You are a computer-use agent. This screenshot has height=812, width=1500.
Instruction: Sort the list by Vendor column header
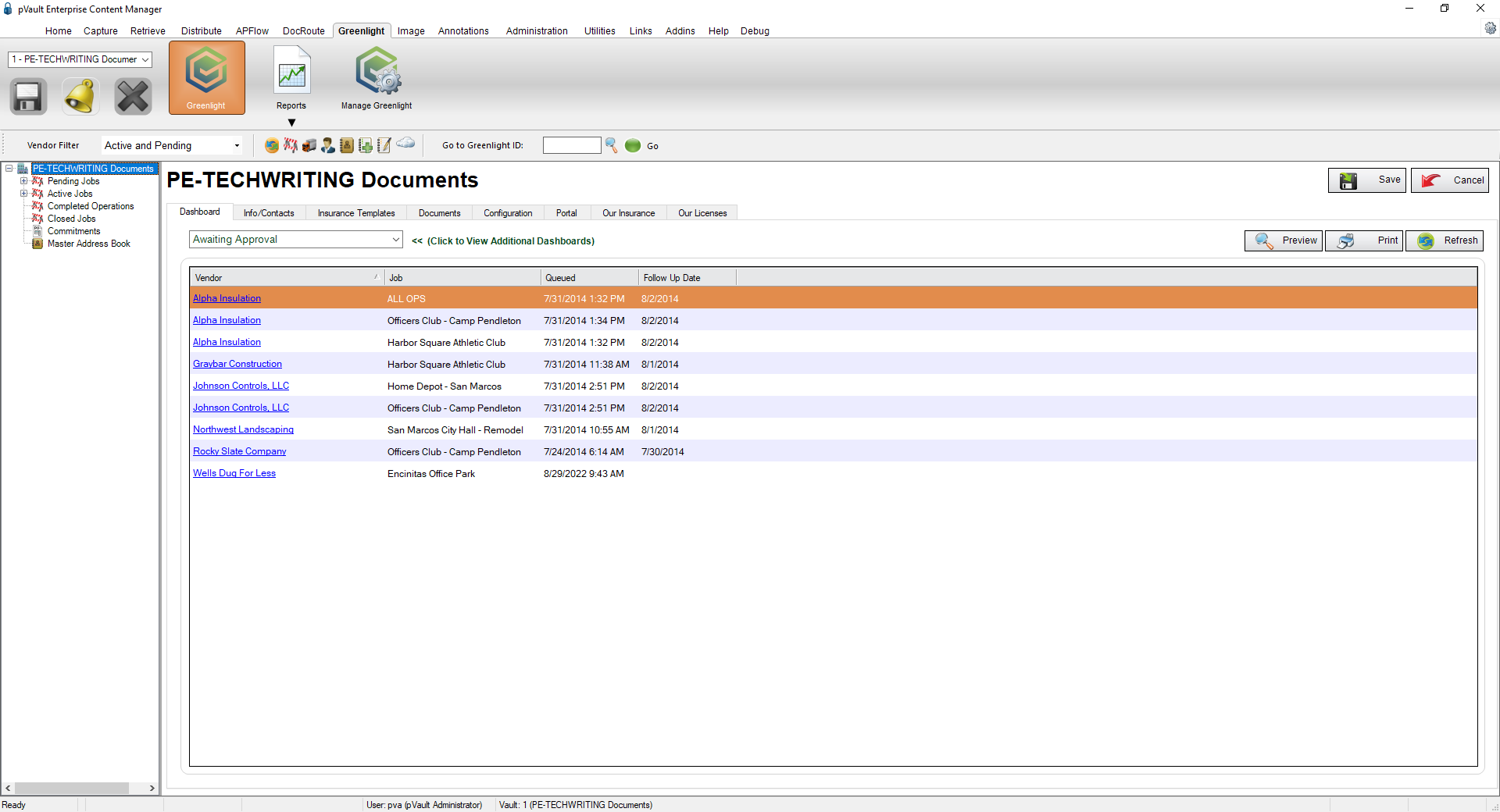pos(287,278)
